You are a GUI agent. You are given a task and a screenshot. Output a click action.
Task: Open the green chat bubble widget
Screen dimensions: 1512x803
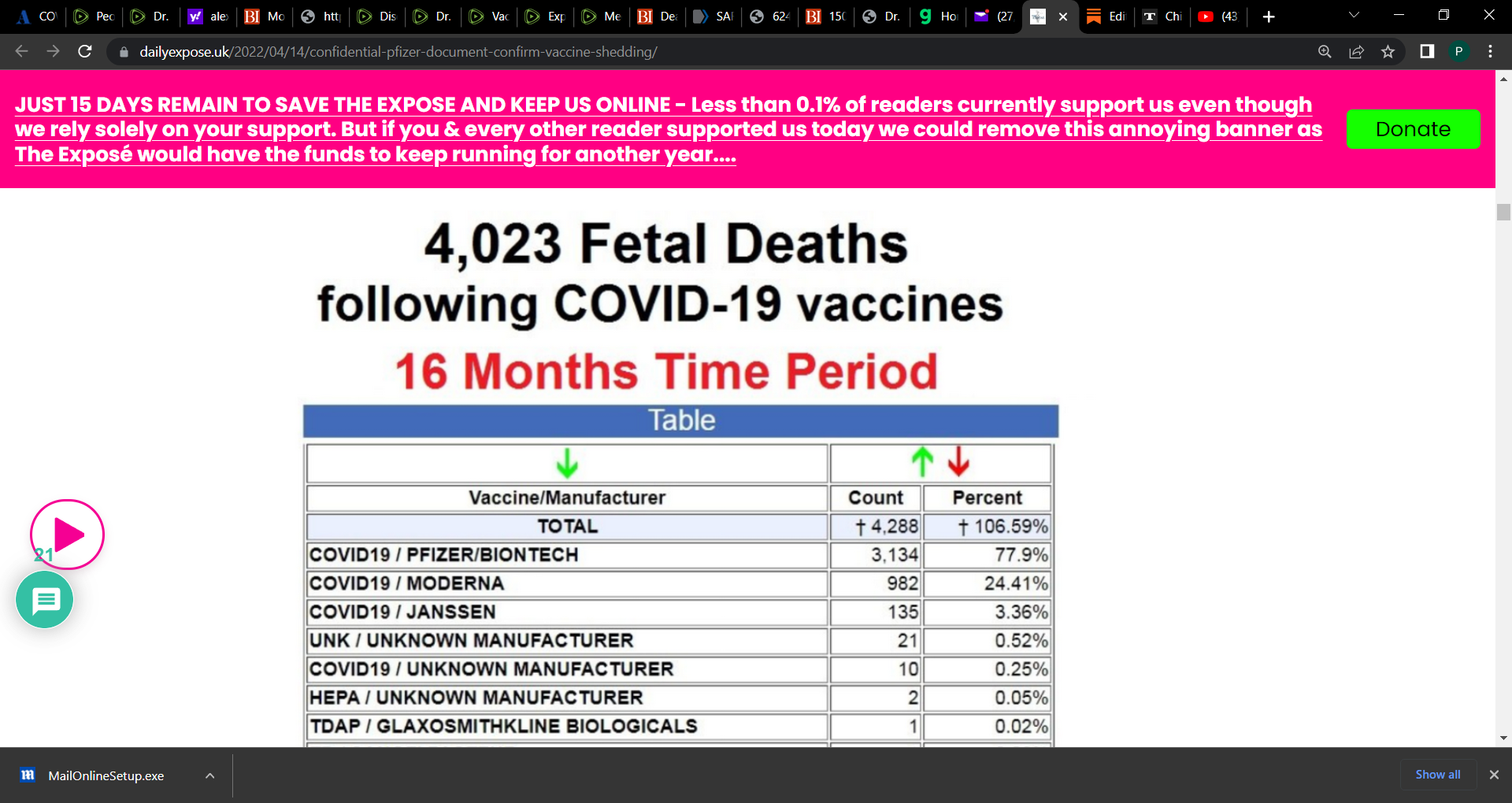coord(45,600)
